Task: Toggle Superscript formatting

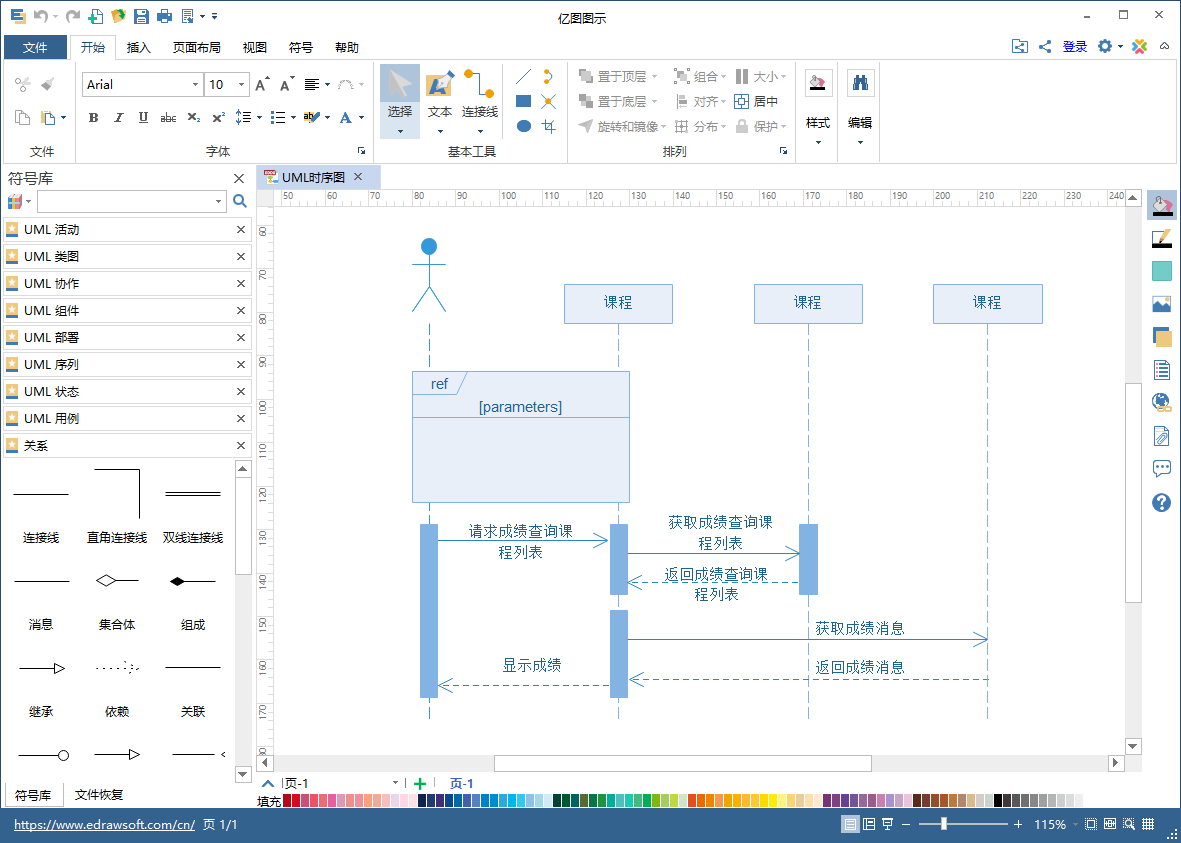Action: click(x=218, y=118)
